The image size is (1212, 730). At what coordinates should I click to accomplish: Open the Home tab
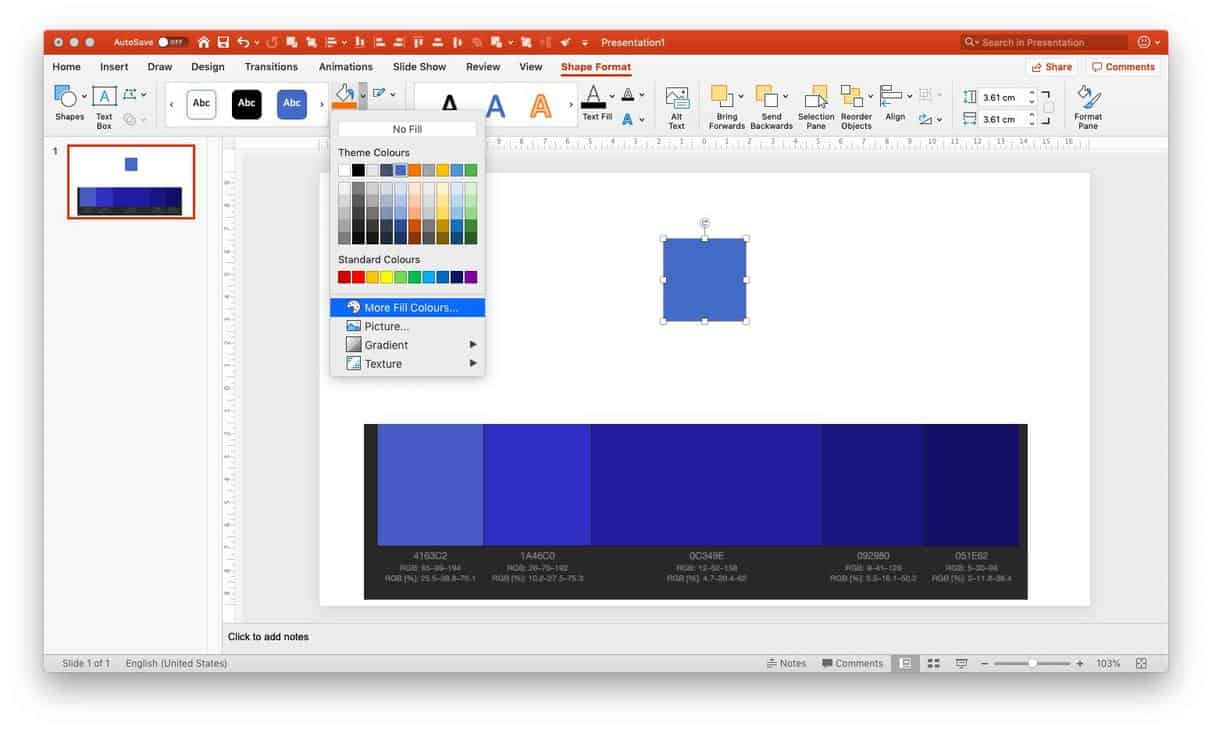(66, 67)
